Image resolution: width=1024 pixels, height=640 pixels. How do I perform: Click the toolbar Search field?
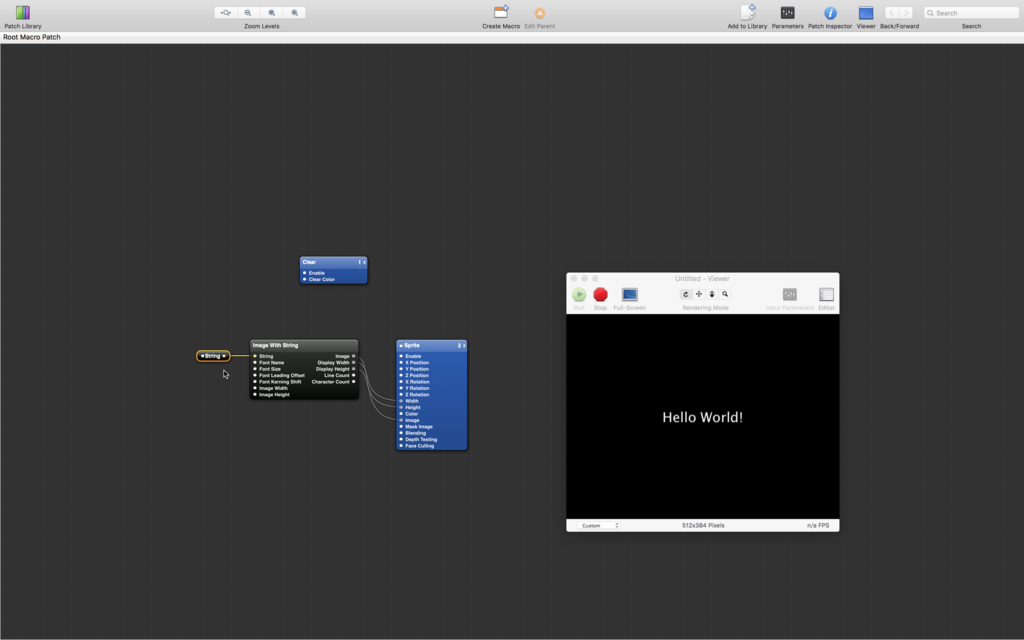pyautogui.click(x=971, y=13)
